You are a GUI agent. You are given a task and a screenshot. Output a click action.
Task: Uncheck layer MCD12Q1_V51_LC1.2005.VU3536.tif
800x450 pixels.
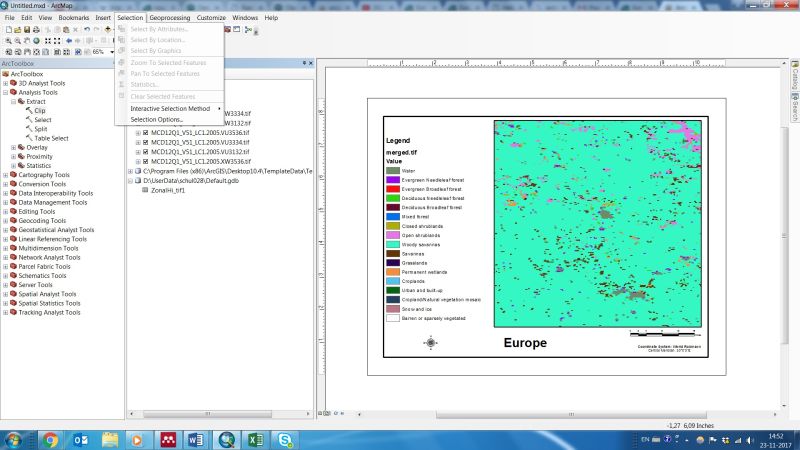(146, 133)
